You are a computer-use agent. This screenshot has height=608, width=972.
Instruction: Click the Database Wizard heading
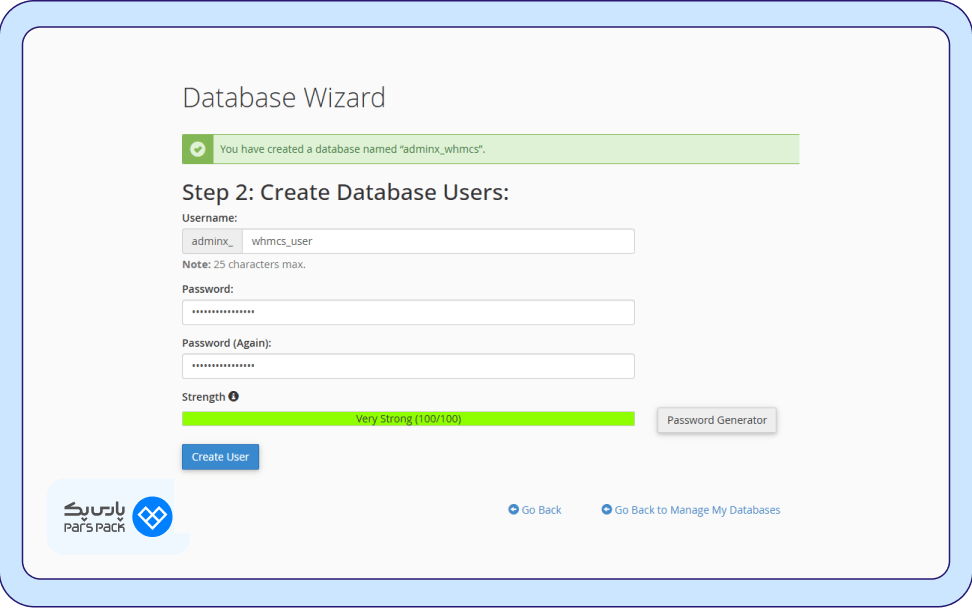click(283, 97)
